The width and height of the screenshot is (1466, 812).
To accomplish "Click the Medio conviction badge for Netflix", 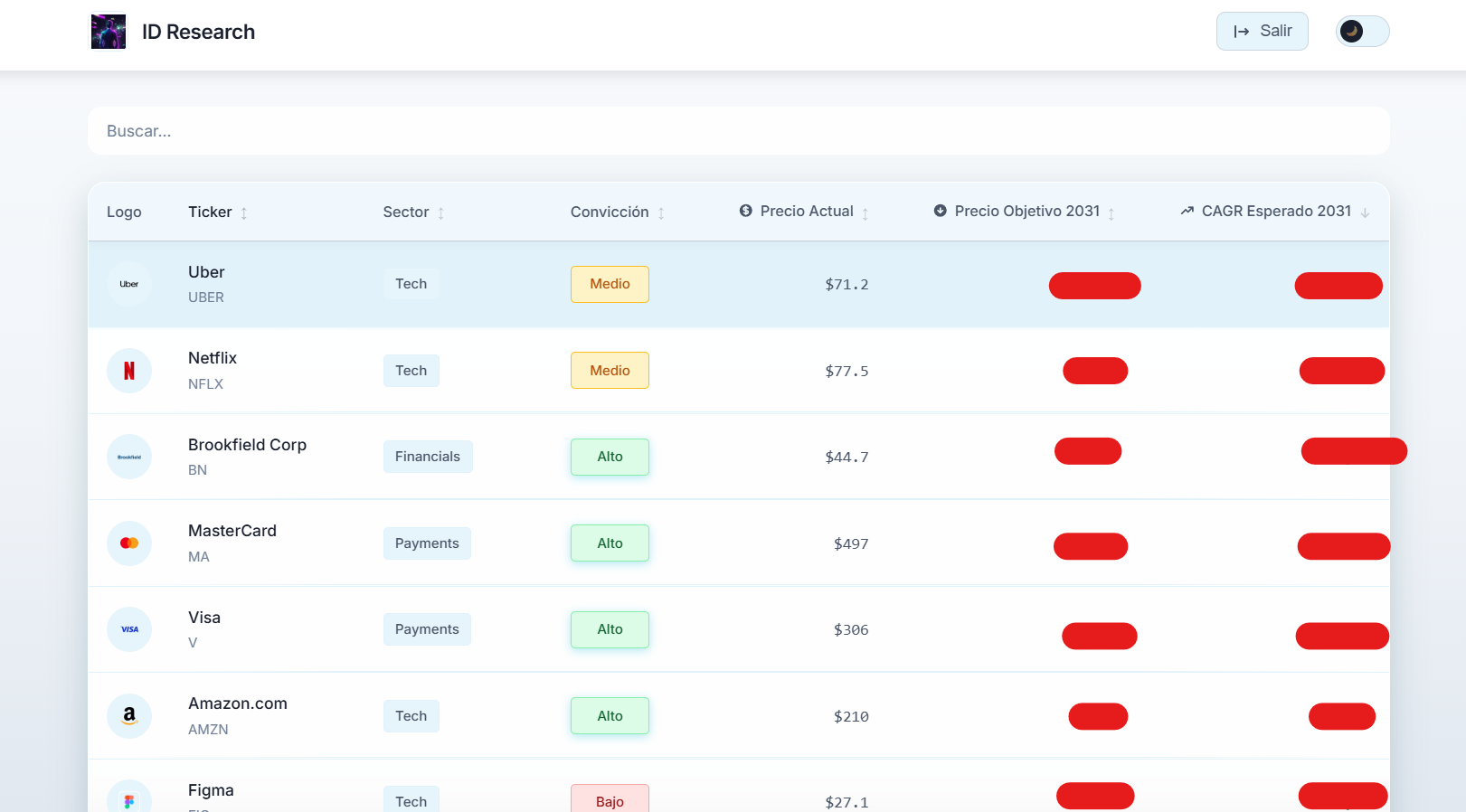I will click(610, 371).
